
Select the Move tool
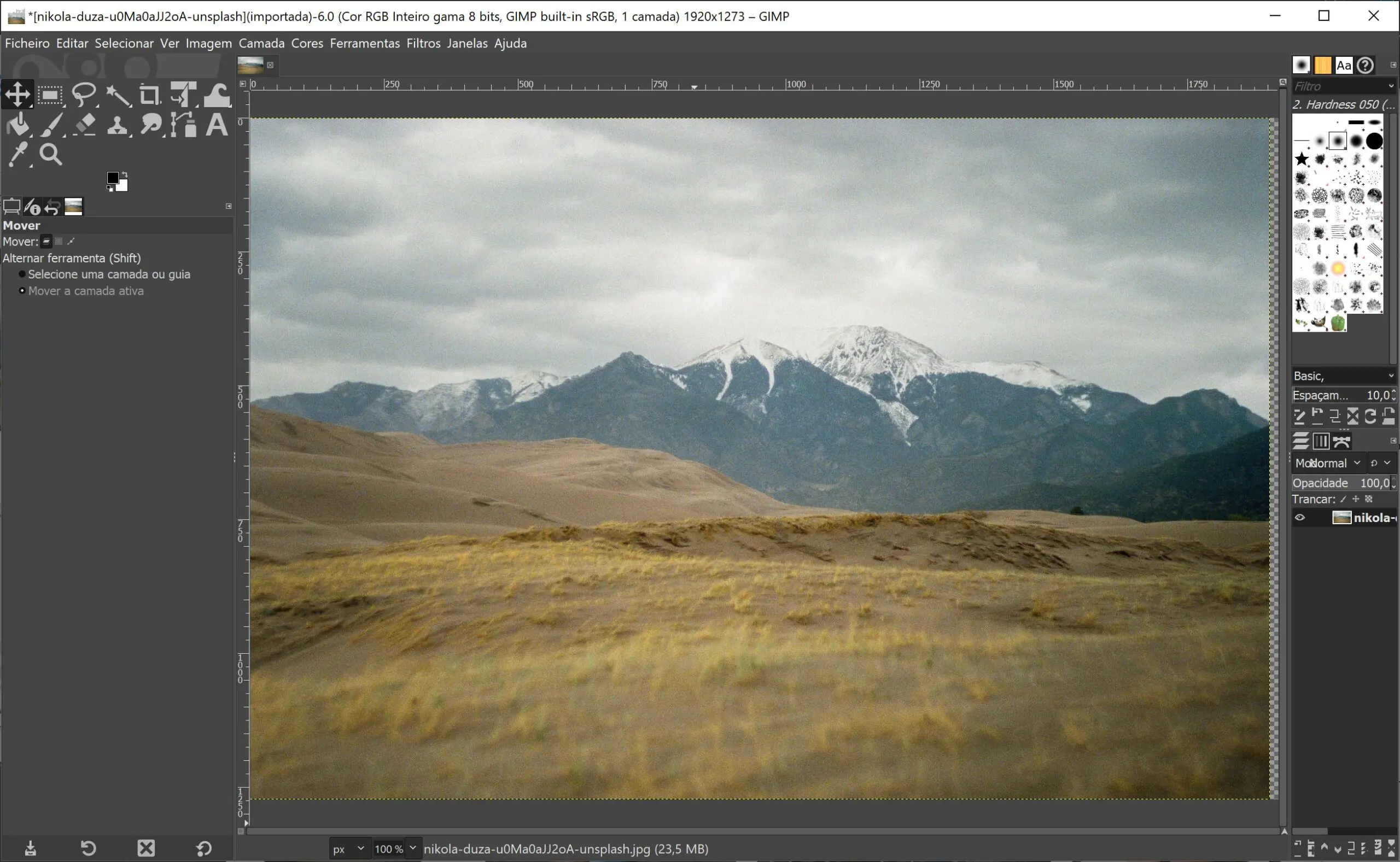(17, 95)
